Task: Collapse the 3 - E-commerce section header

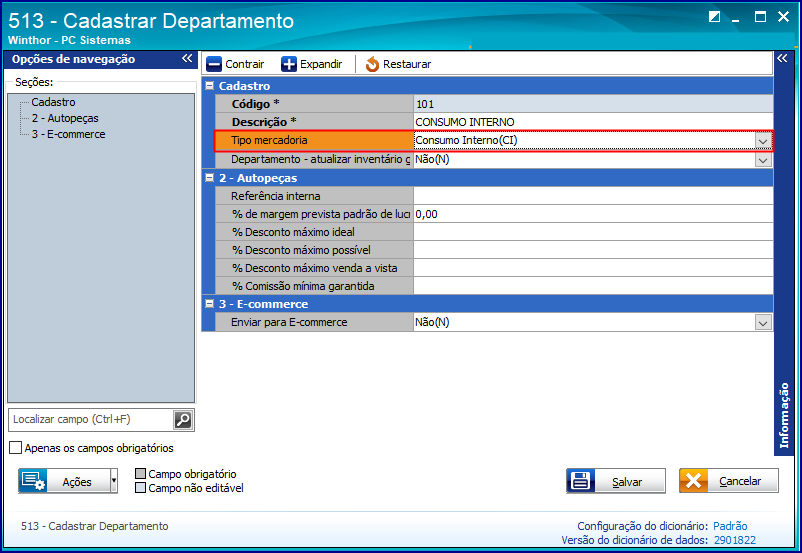Action: [x=209, y=303]
